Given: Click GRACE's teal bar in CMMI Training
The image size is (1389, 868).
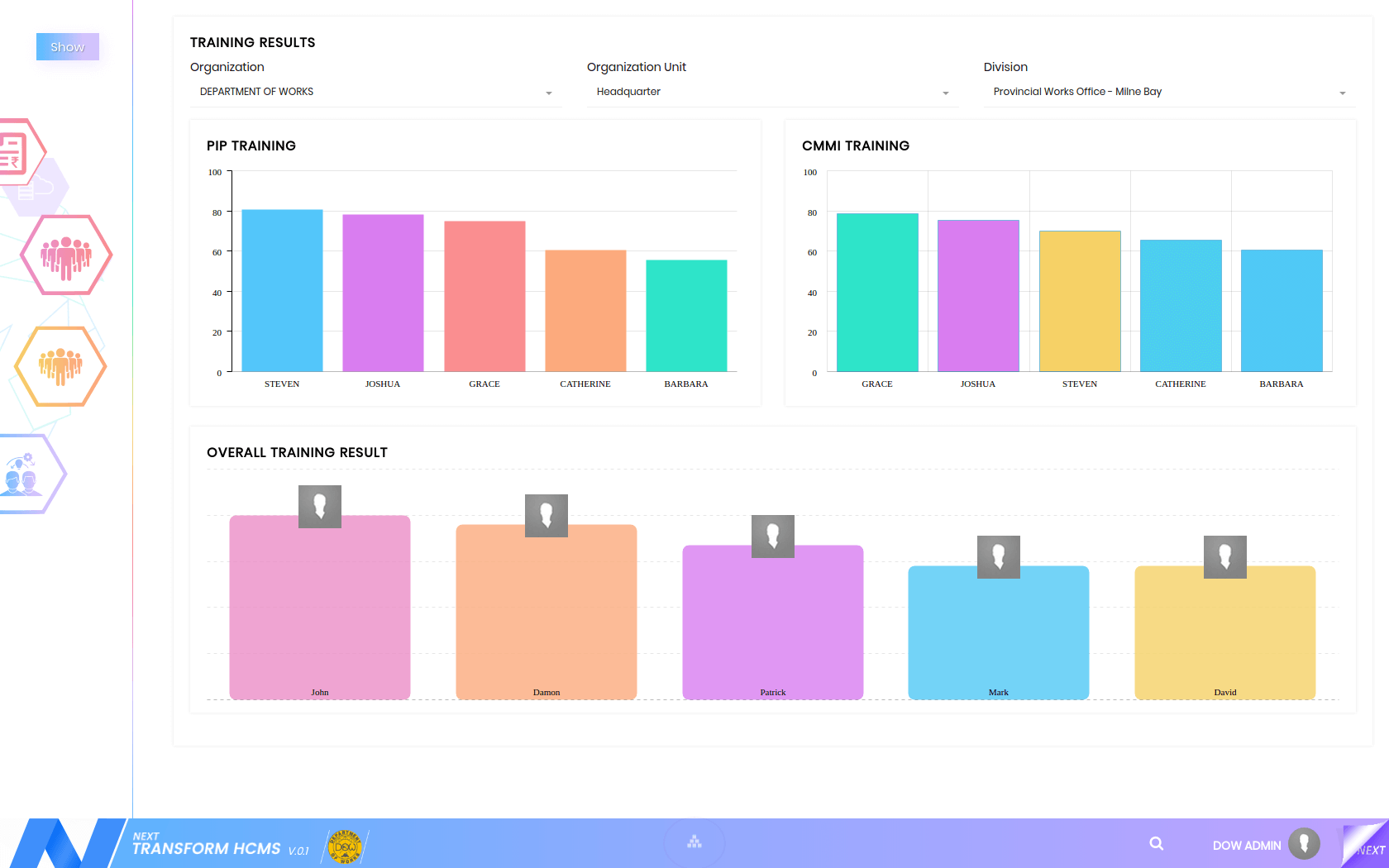Looking at the screenshot, I should click(x=877, y=292).
